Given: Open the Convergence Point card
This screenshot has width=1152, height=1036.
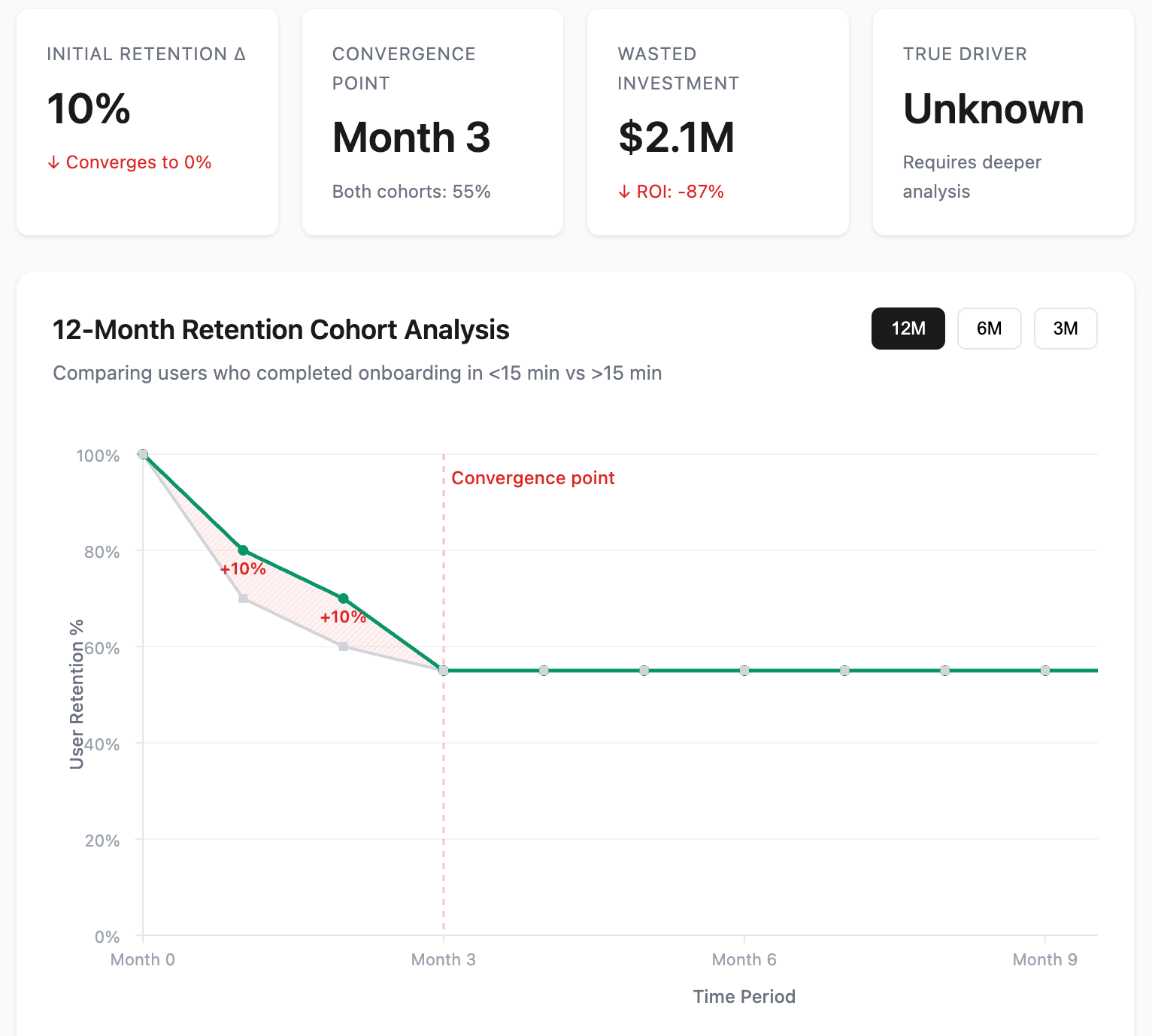Looking at the screenshot, I should tap(432, 123).
